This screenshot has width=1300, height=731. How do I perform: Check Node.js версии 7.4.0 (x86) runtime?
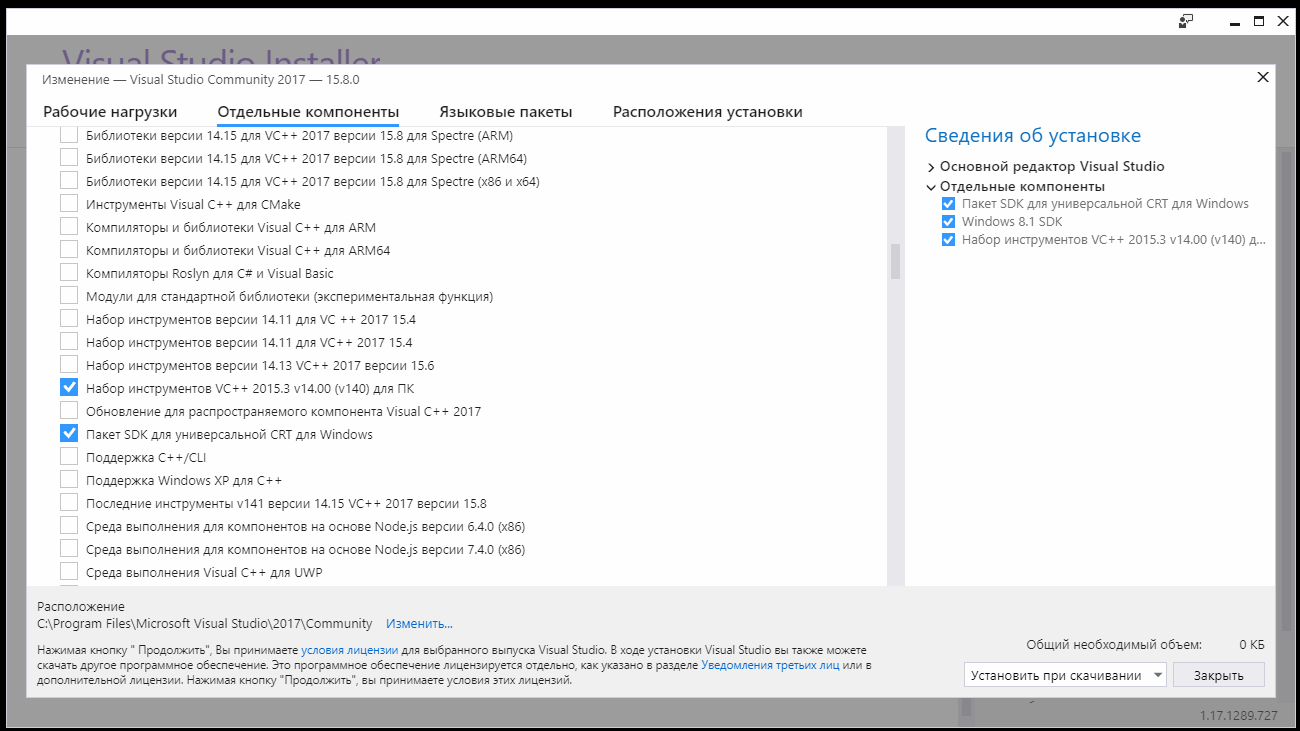[69, 549]
